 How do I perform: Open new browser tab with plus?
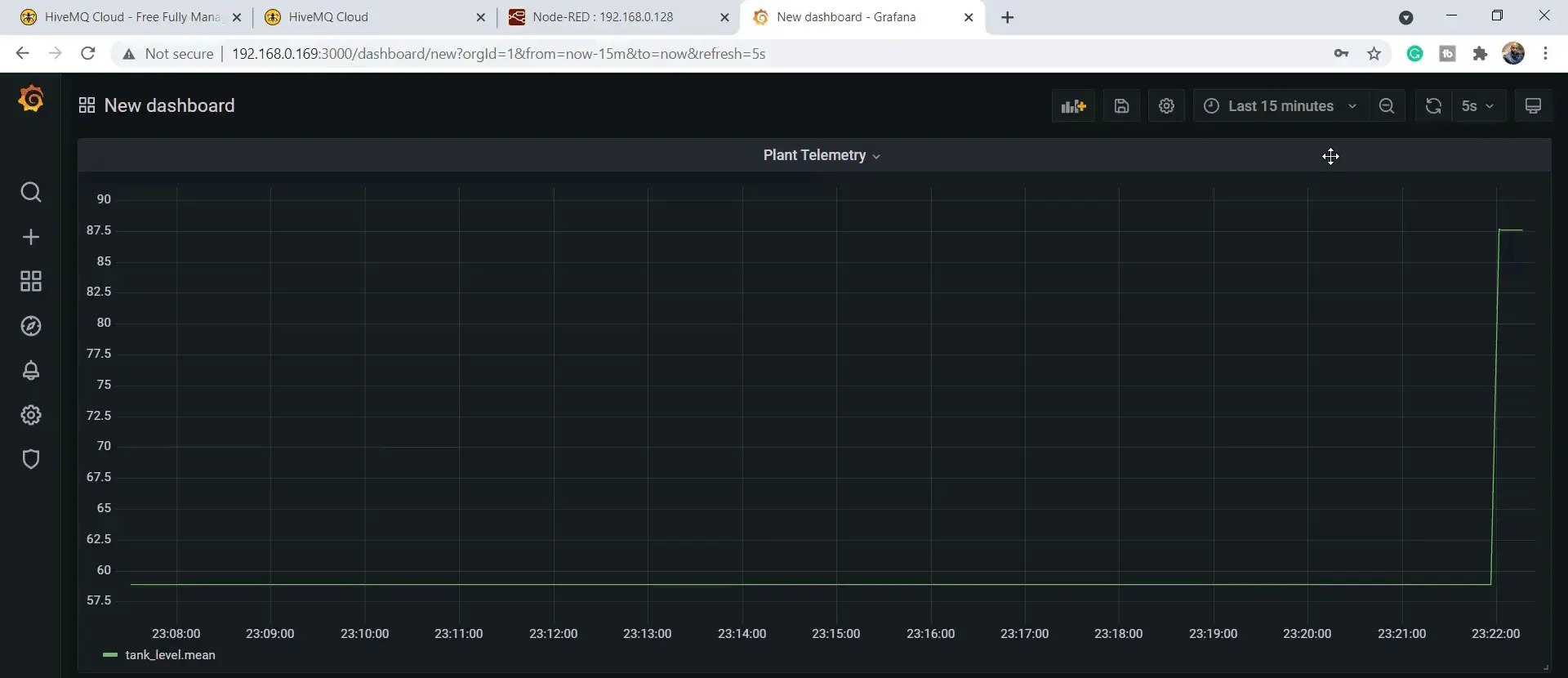coord(1008,17)
